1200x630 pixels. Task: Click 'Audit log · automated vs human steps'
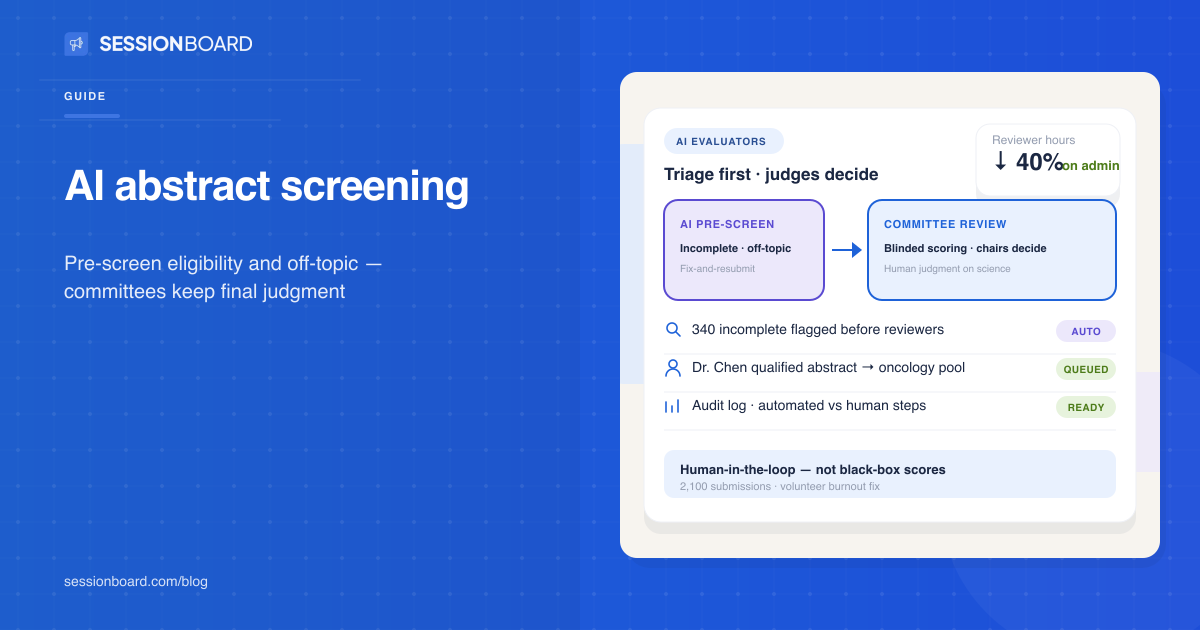pos(809,405)
